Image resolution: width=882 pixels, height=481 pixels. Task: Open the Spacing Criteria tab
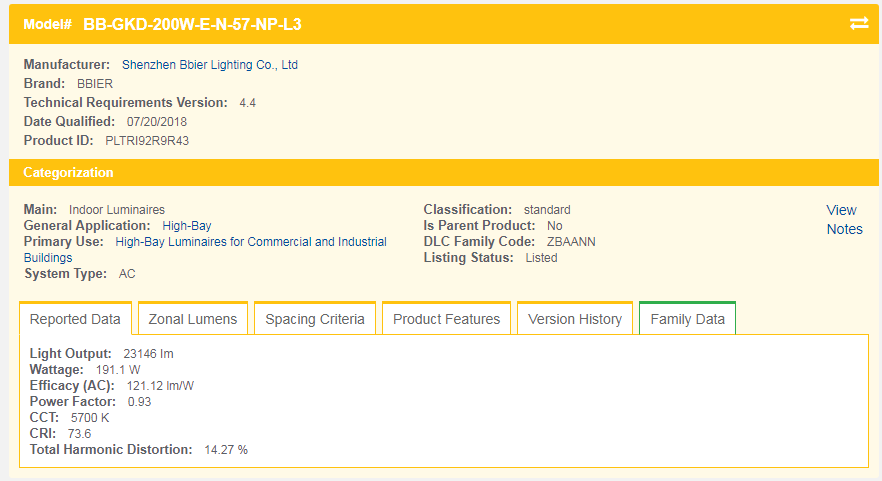coord(315,319)
